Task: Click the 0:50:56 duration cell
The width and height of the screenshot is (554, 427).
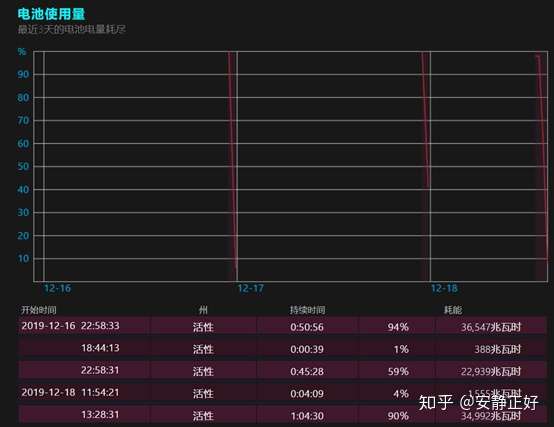Action: pyautogui.click(x=307, y=327)
